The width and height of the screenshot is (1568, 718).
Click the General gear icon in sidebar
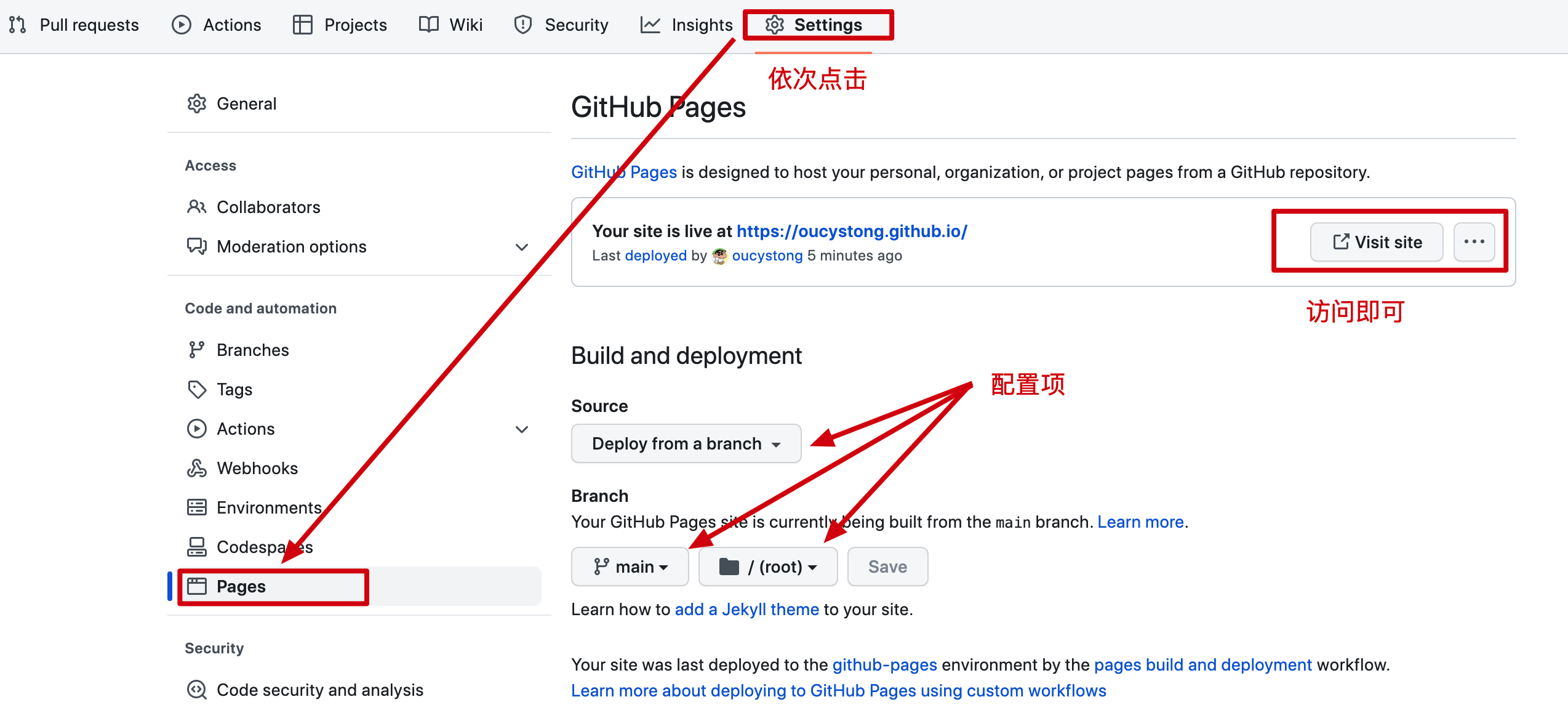click(x=196, y=103)
